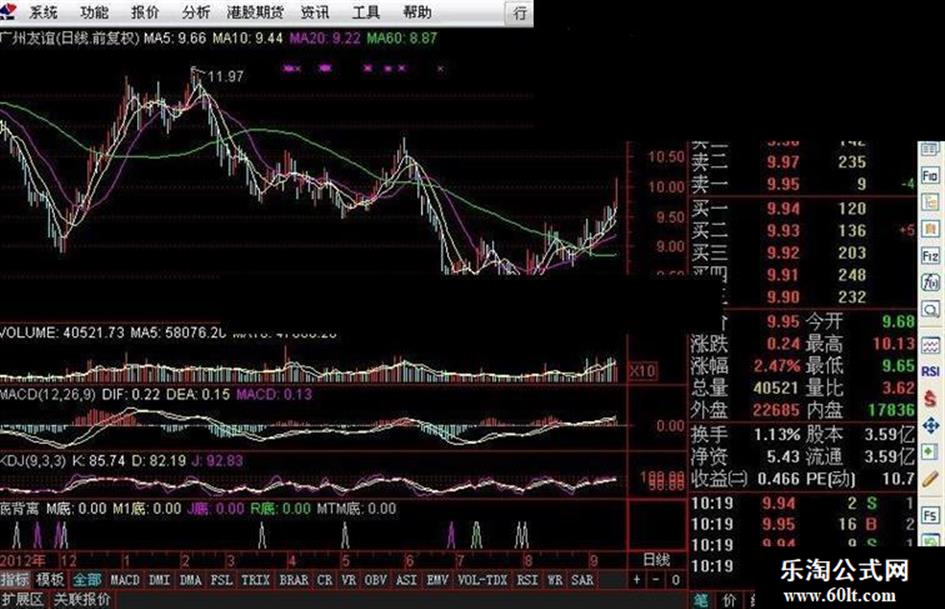Open the 功能 menu
Image resolution: width=945 pixels, height=609 pixels.
click(95, 12)
